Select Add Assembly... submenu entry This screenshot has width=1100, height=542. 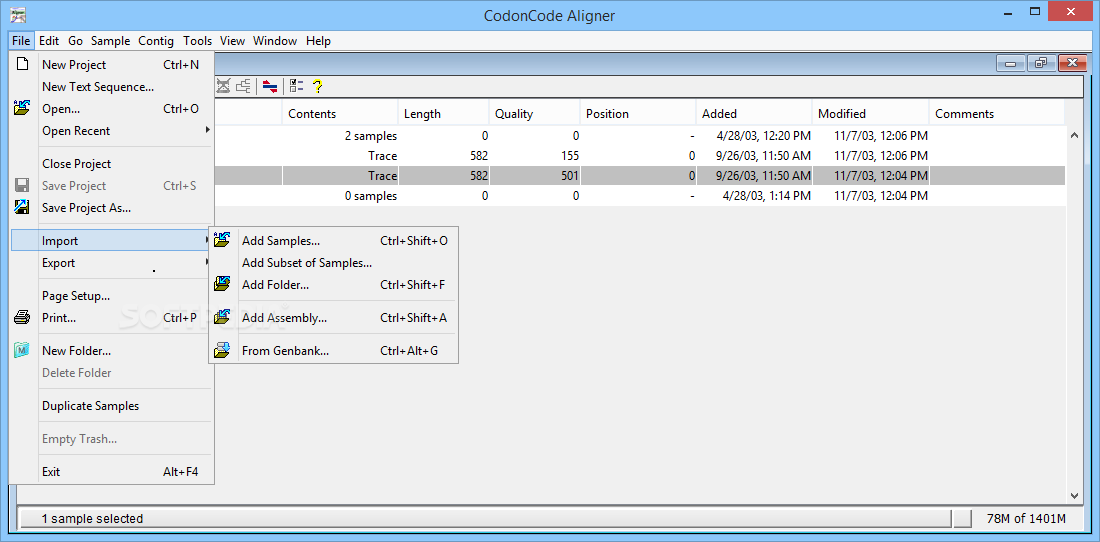[334, 318]
